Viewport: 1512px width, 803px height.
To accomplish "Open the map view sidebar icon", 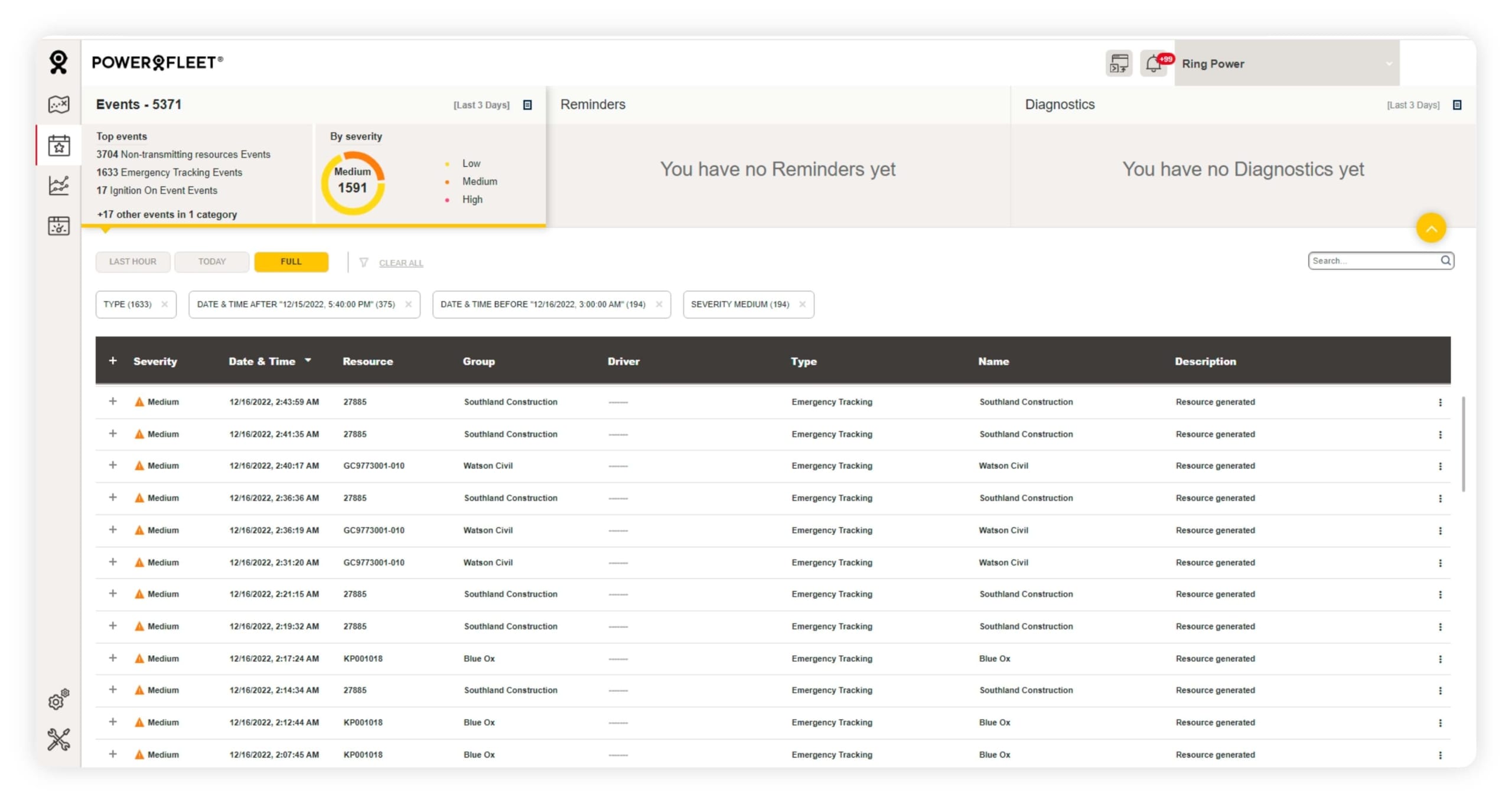I will [58, 105].
